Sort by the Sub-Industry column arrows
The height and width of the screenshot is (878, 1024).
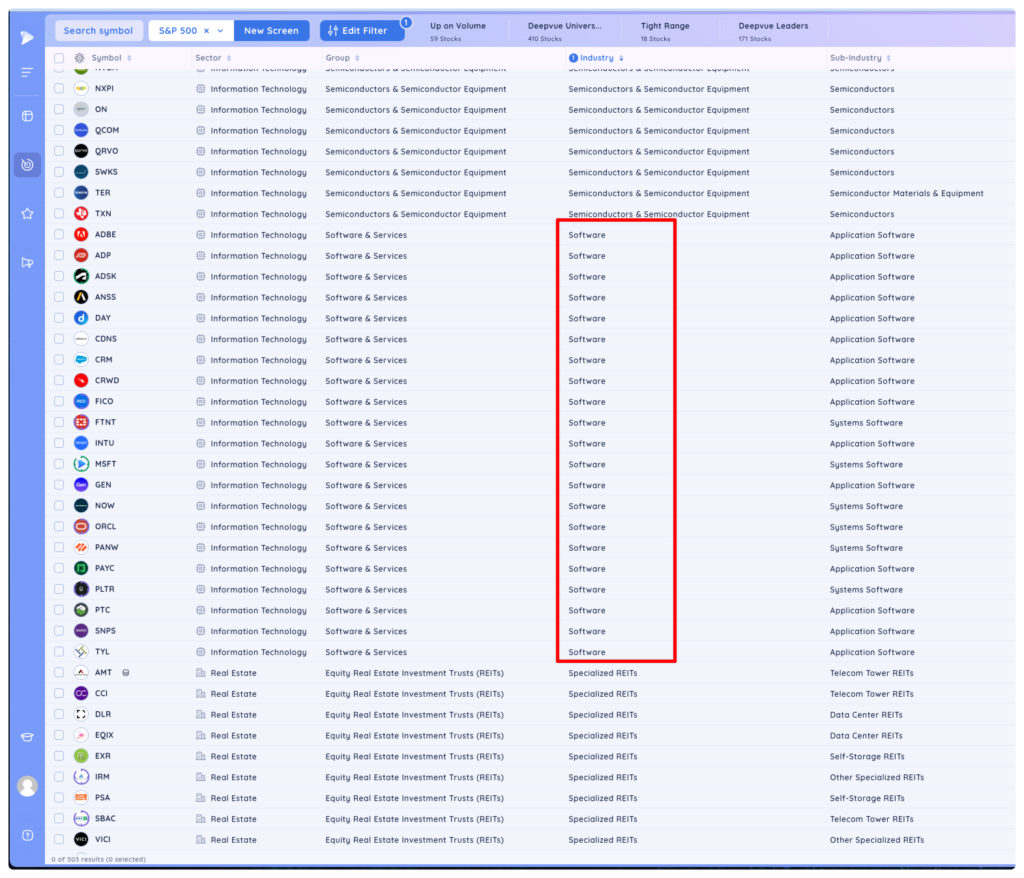pos(889,58)
